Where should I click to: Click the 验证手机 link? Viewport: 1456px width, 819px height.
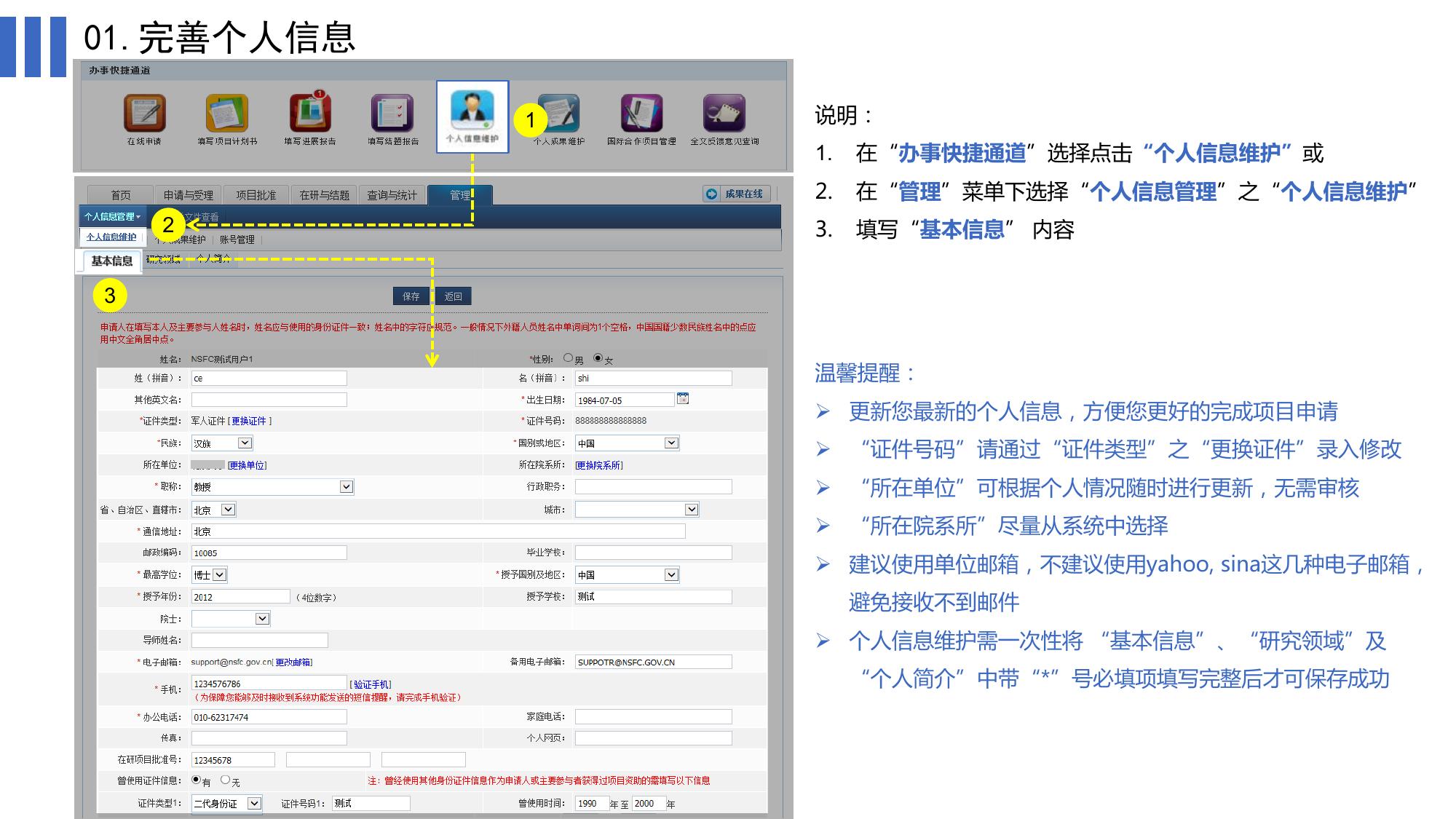[x=371, y=684]
